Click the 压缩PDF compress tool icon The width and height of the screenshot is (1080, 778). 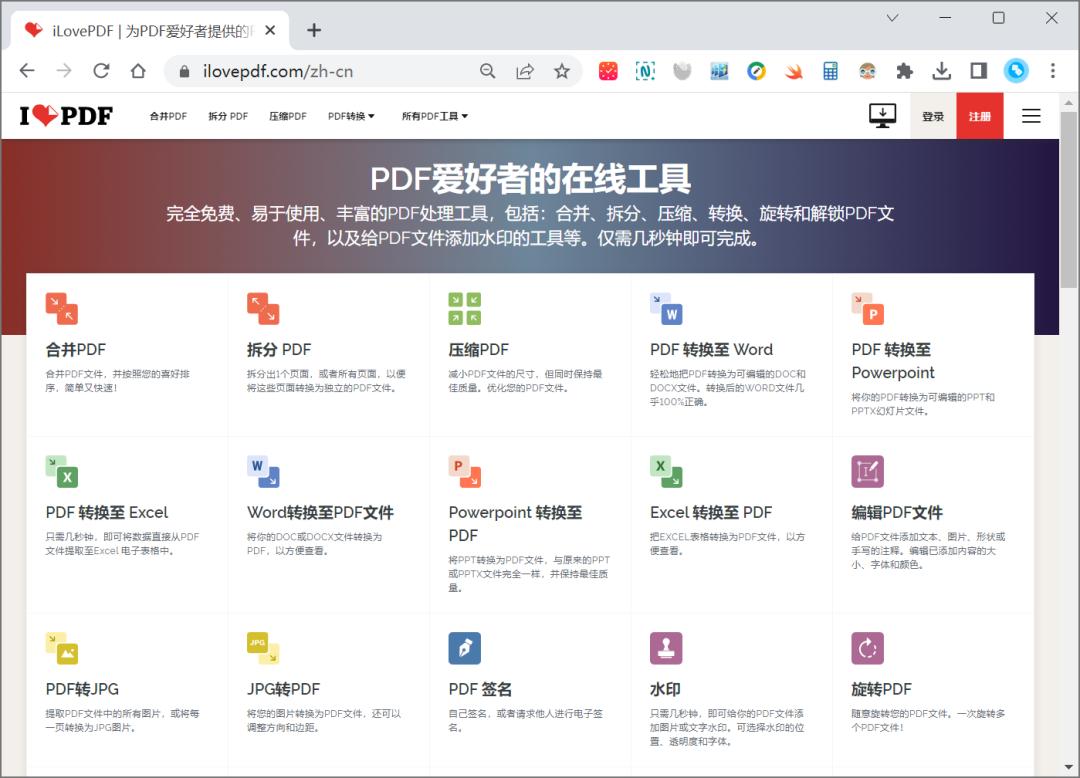[x=464, y=308]
